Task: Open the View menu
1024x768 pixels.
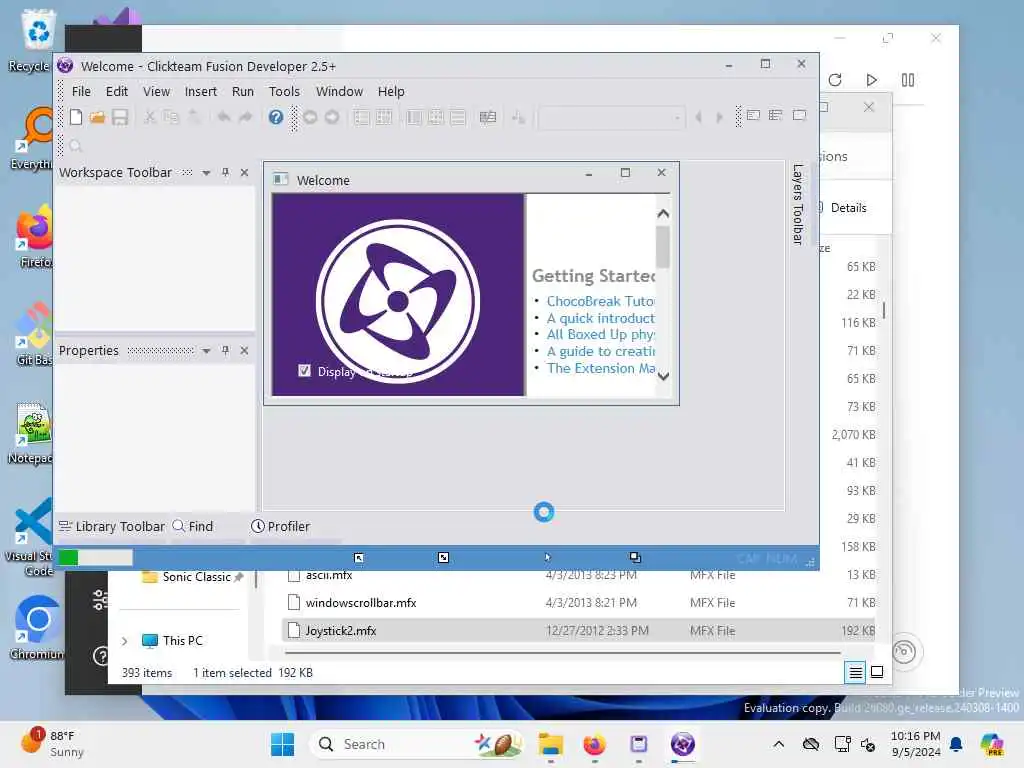Action: coord(156,91)
